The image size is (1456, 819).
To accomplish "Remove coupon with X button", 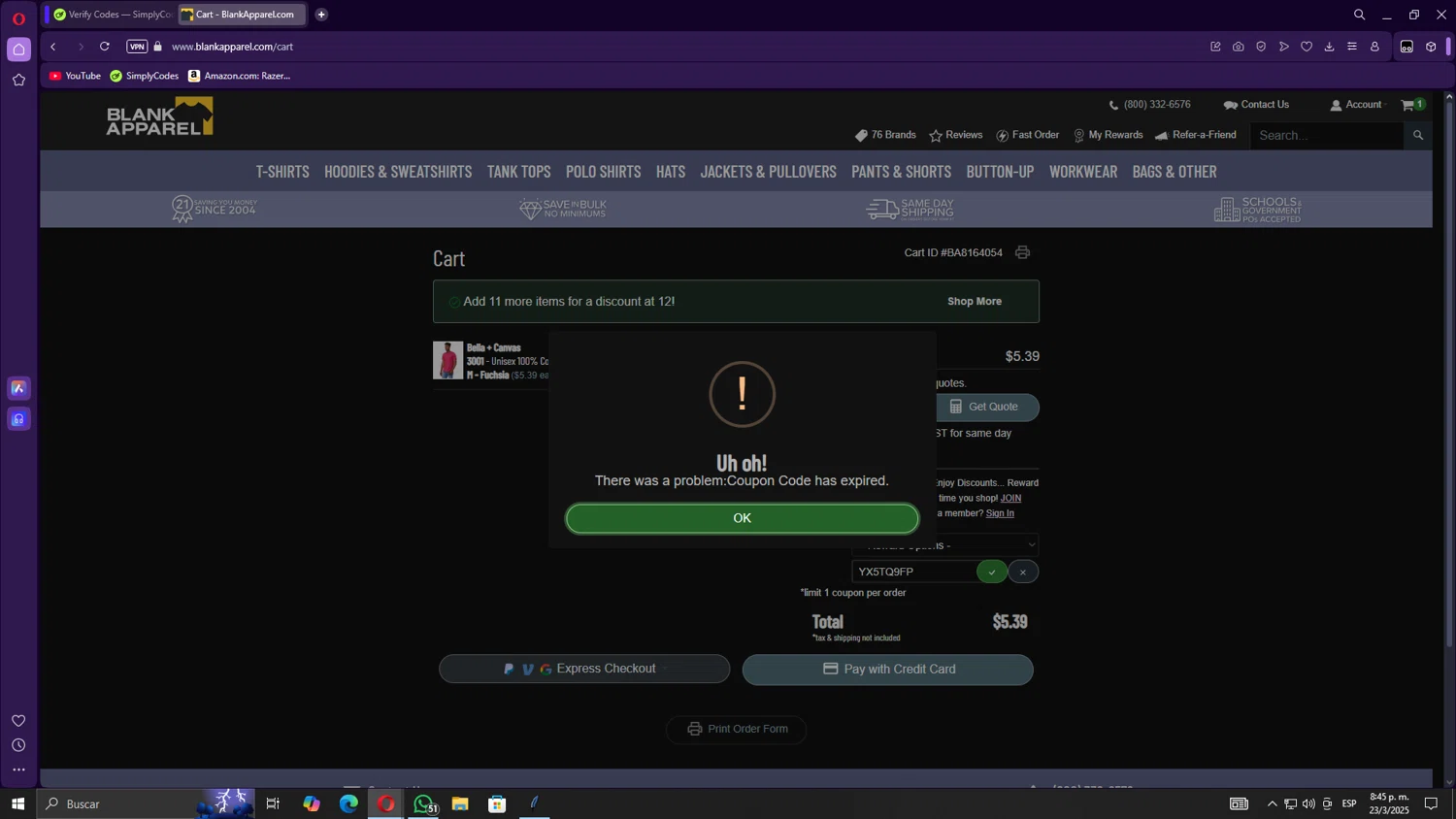I will (x=1023, y=572).
